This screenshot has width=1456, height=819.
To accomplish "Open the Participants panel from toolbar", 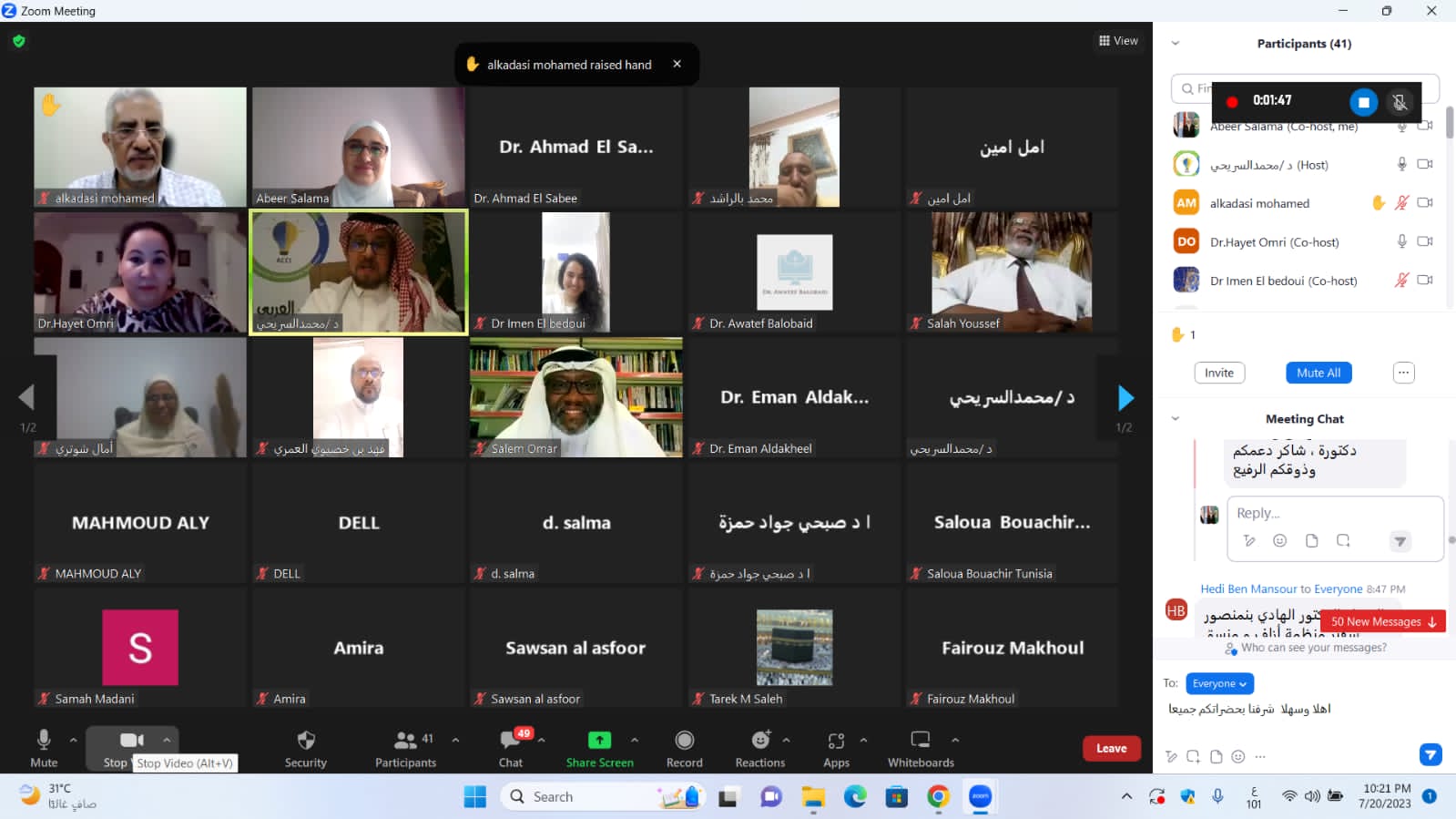I will [x=406, y=741].
